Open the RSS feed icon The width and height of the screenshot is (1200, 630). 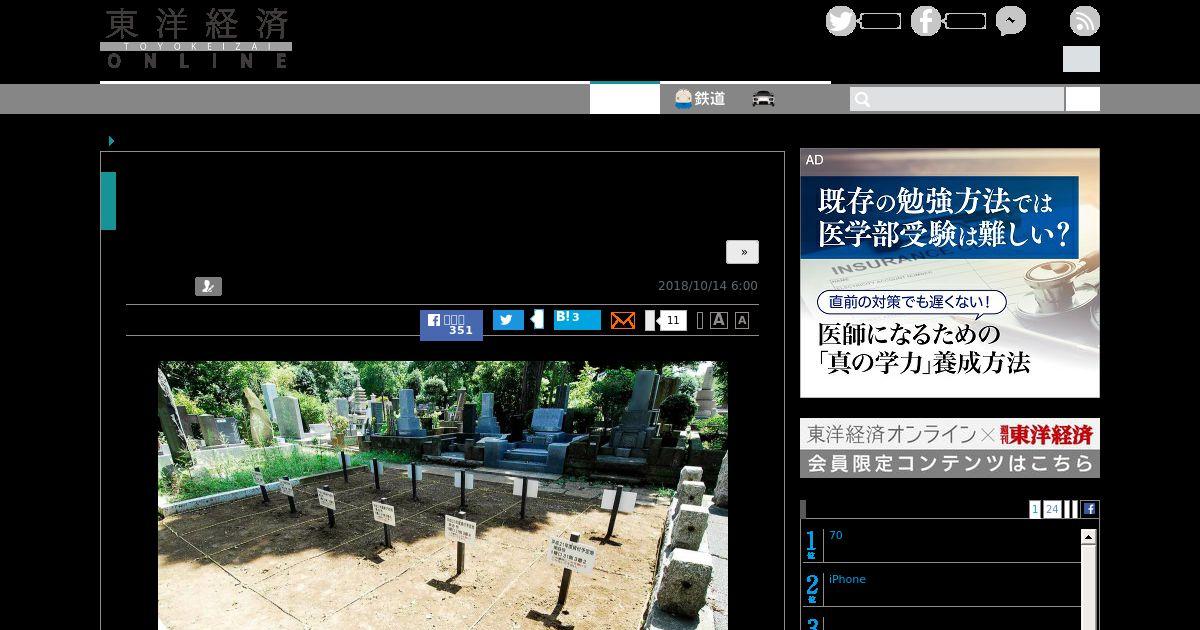(x=1085, y=21)
